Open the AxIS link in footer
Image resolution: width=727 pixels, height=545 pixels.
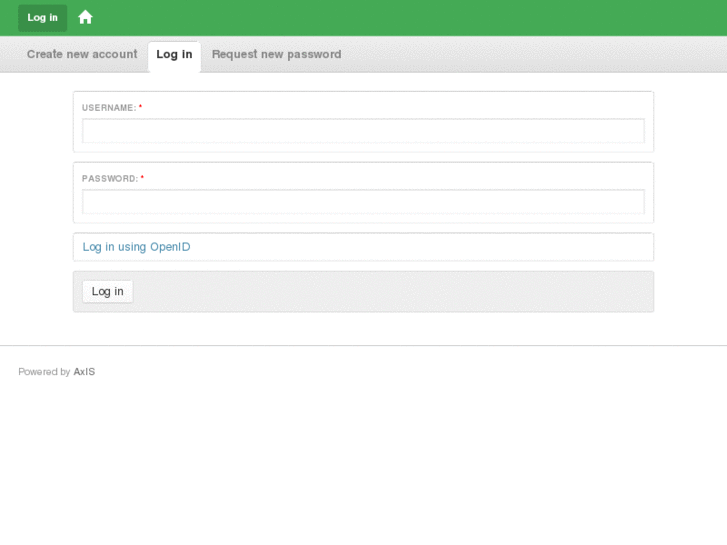point(84,372)
